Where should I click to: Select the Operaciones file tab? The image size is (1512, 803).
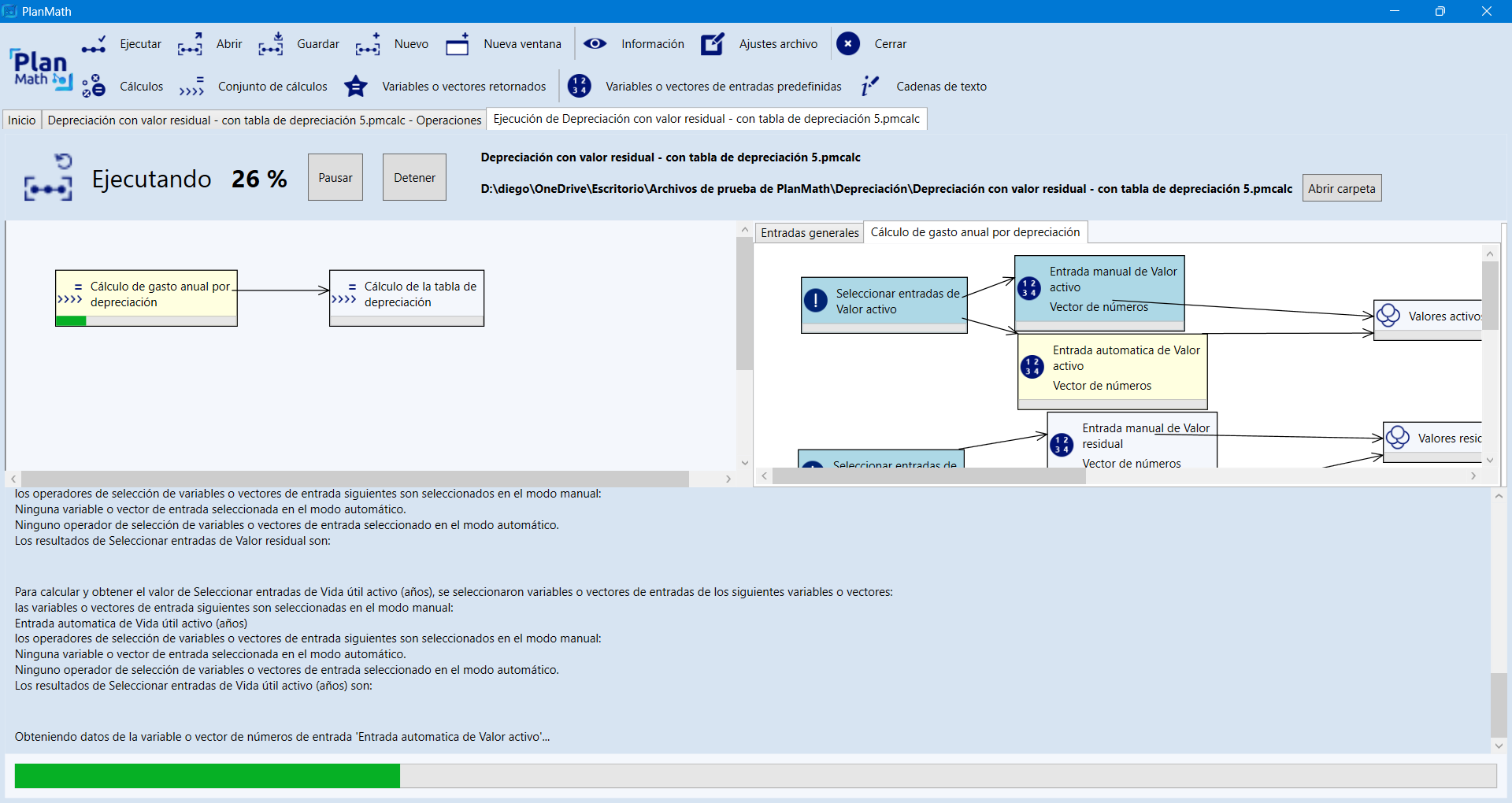(264, 120)
